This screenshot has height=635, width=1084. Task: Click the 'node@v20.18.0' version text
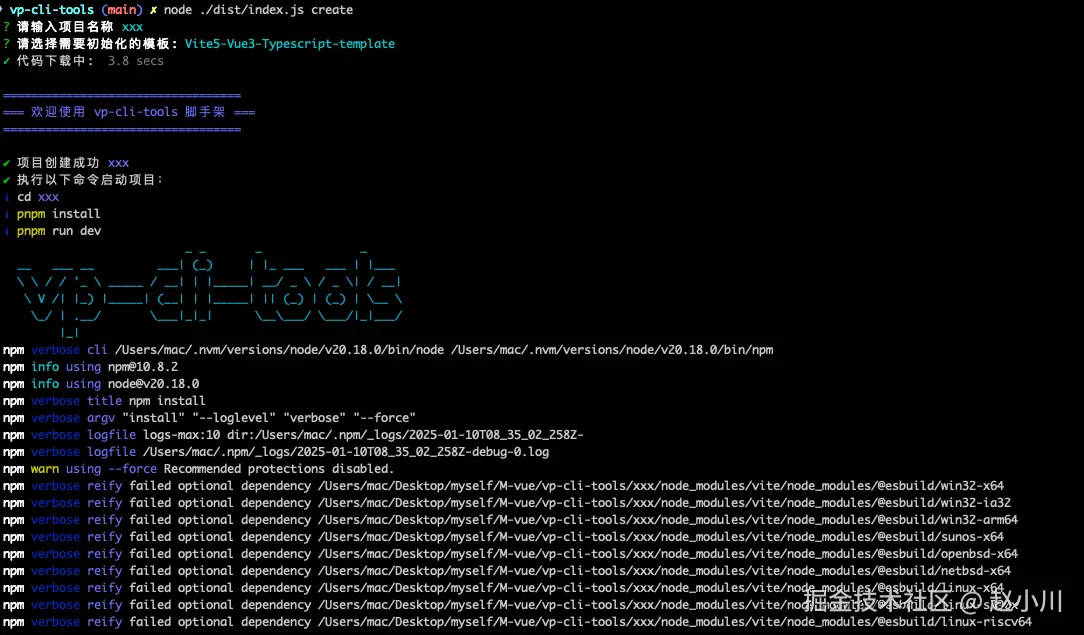153,384
